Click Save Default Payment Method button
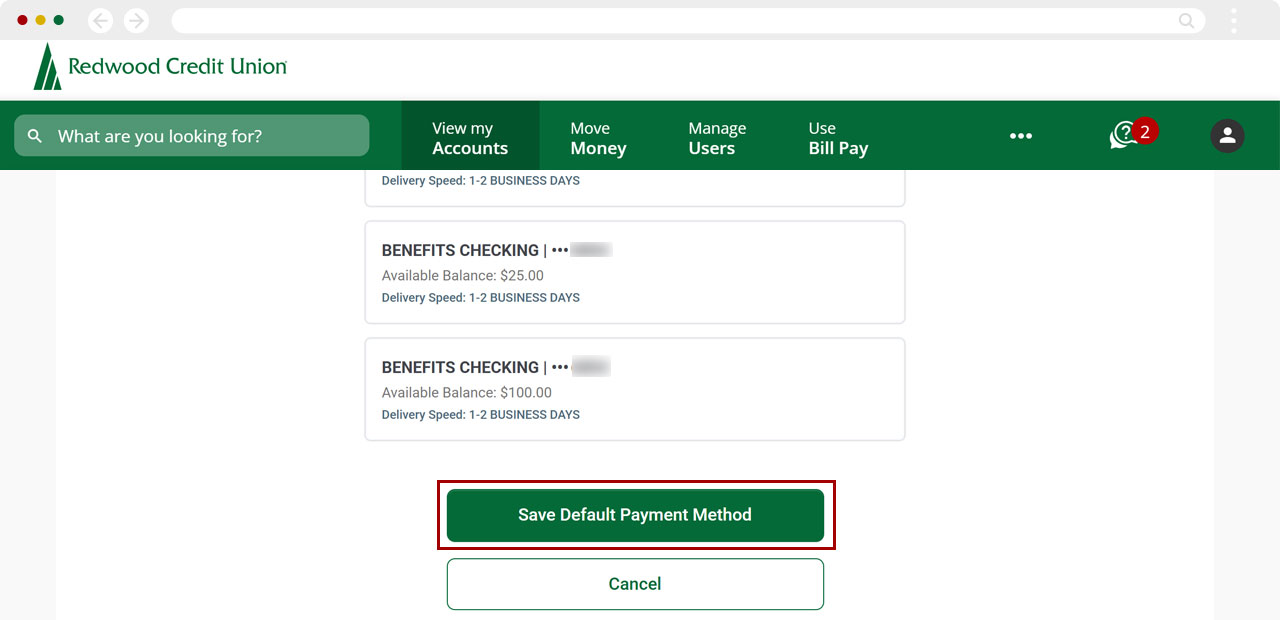This screenshot has height=620, width=1280. 635,515
